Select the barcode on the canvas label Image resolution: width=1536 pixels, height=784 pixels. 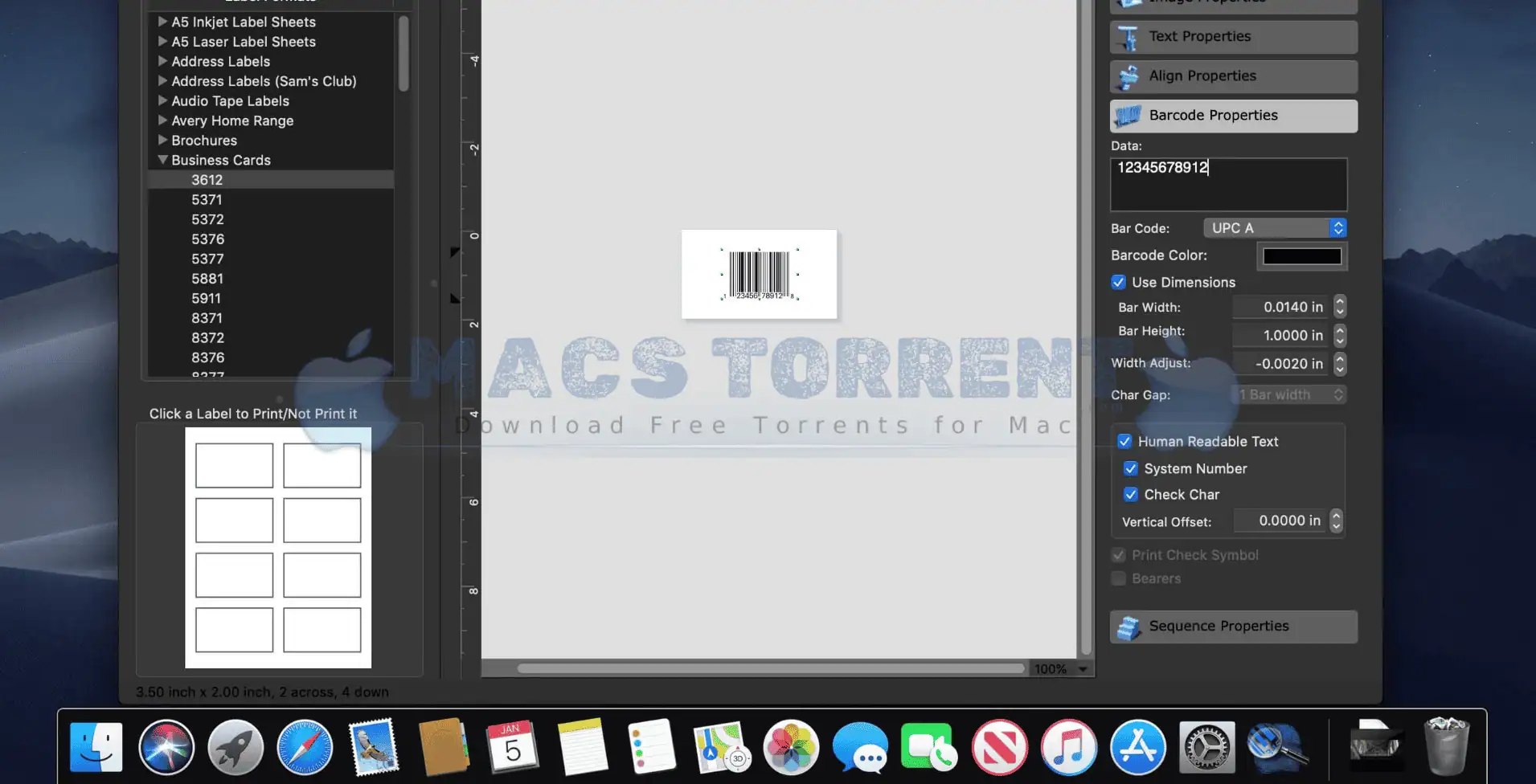(x=760, y=275)
